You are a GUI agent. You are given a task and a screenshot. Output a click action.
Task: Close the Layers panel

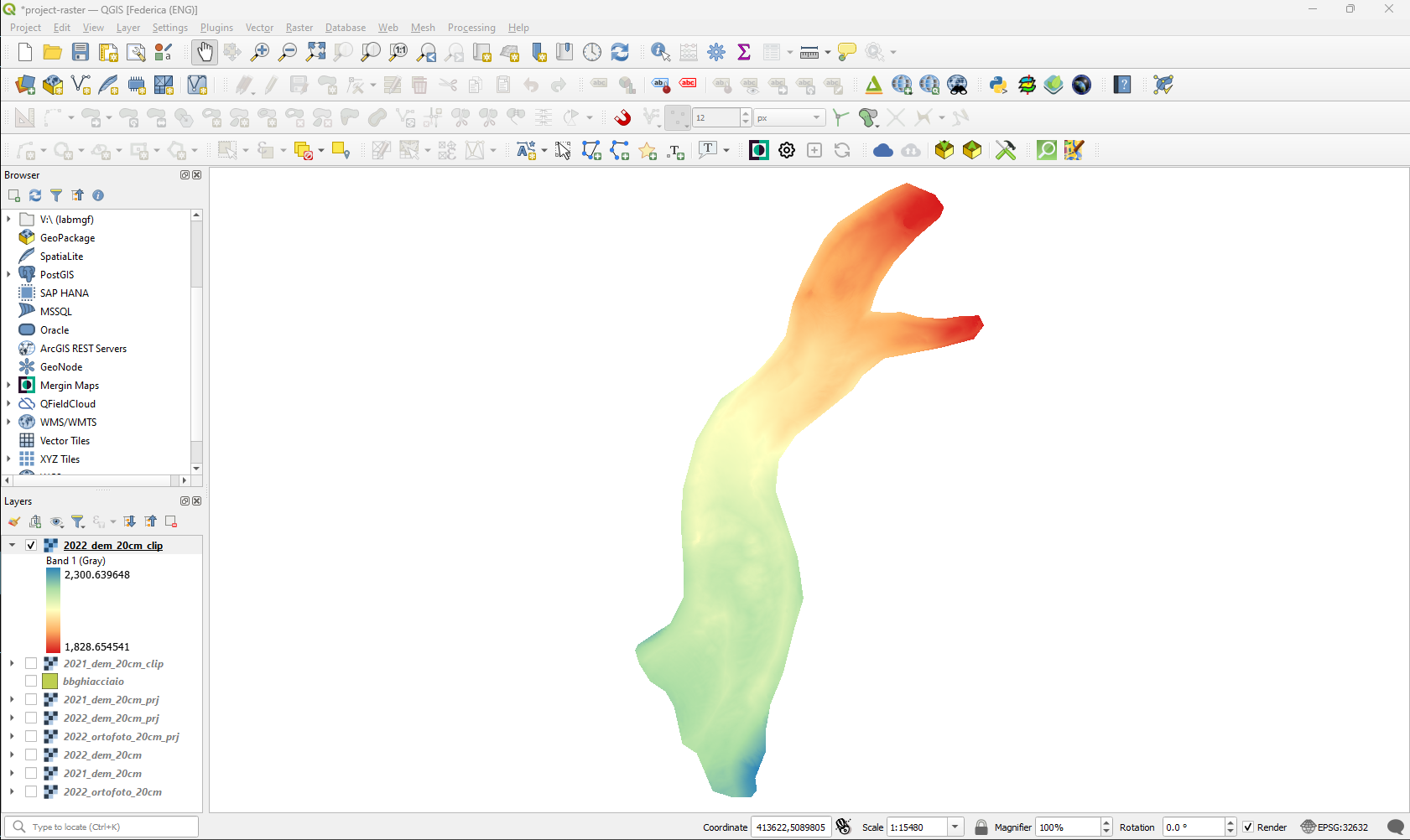[197, 501]
